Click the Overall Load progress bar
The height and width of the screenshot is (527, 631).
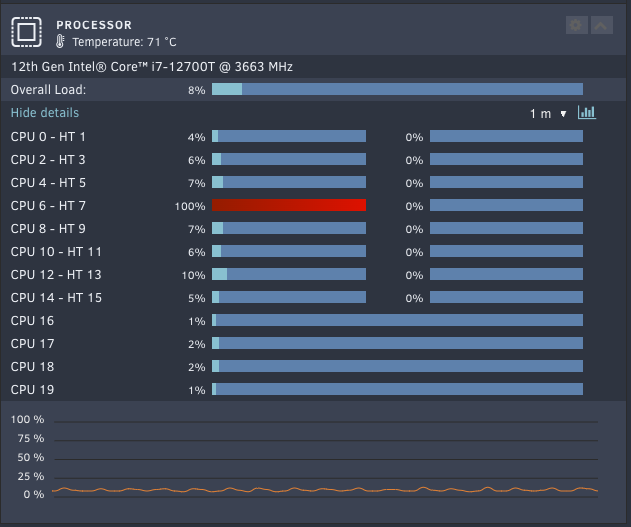point(397,89)
